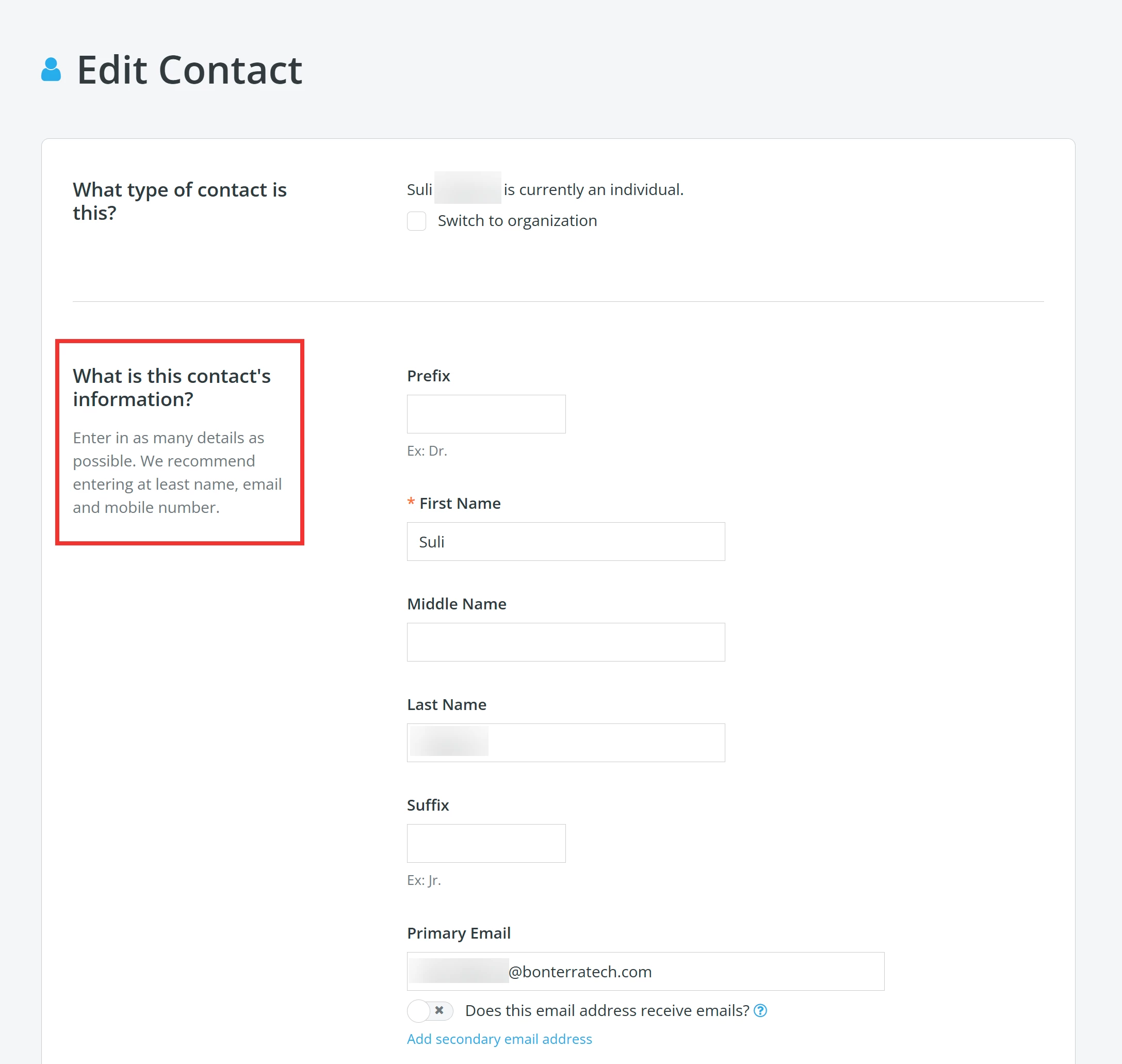Click the Ex: Jr. hint text under Suffix
The image size is (1122, 1064).
click(x=424, y=880)
